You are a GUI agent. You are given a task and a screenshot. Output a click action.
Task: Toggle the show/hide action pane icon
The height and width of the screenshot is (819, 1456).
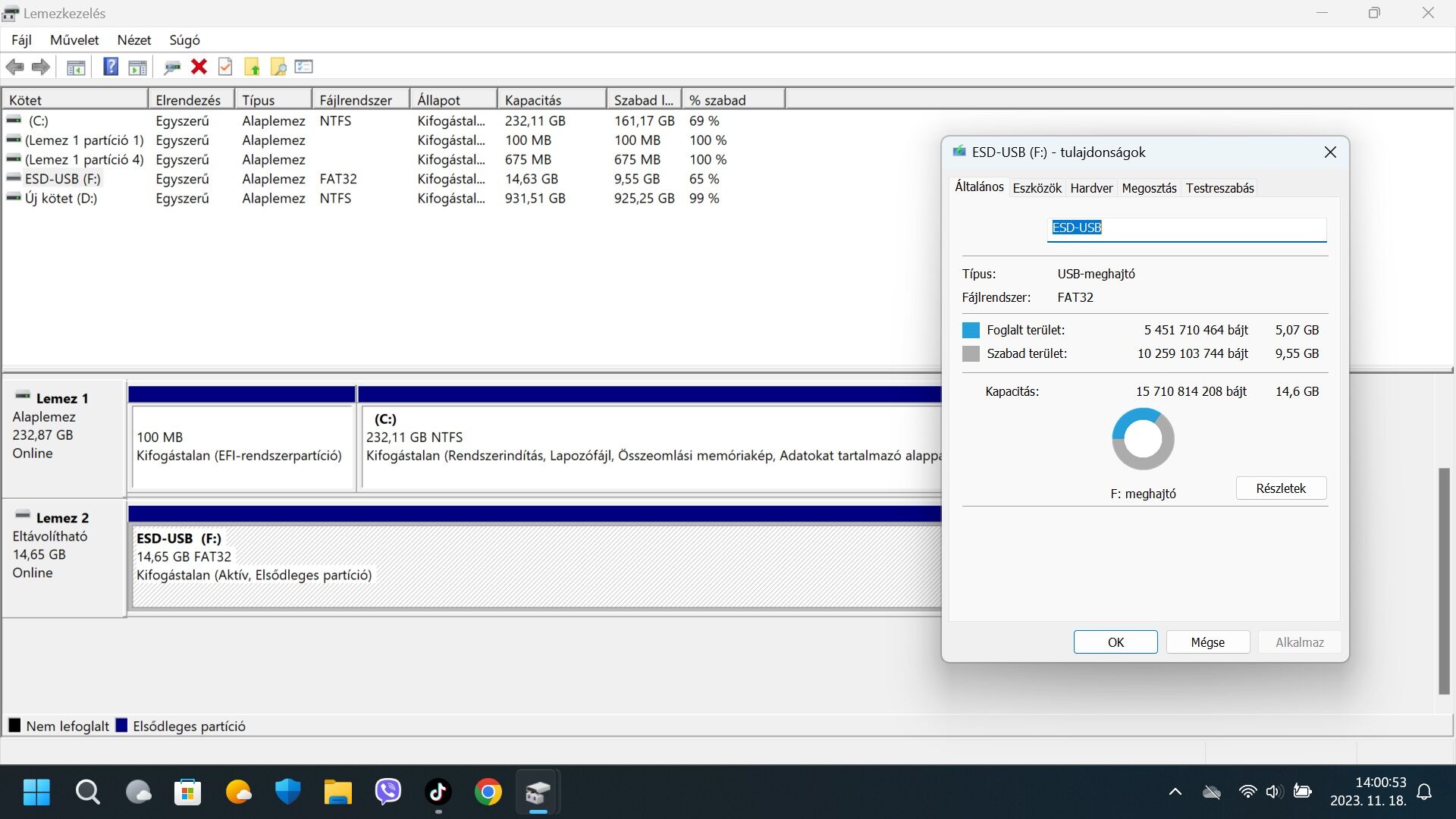(137, 67)
